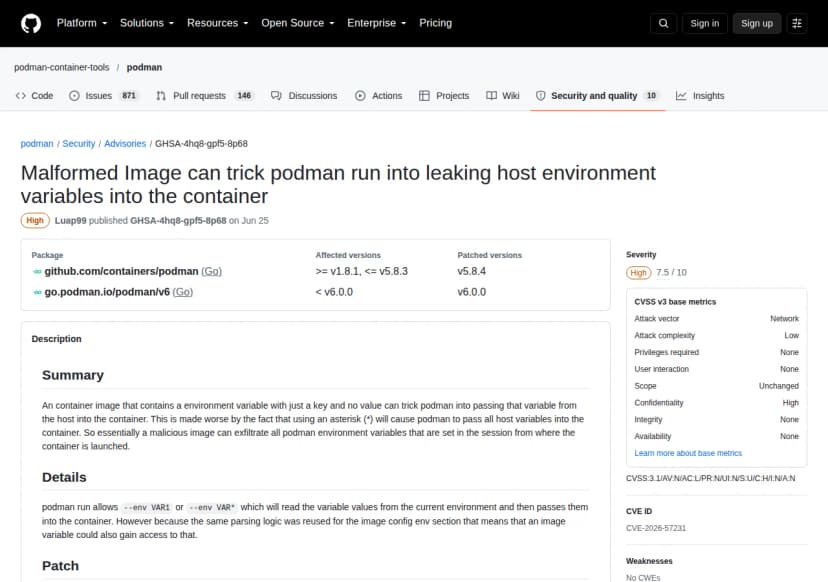Click the Wiki book icon
The image size is (828, 582).
click(x=491, y=96)
